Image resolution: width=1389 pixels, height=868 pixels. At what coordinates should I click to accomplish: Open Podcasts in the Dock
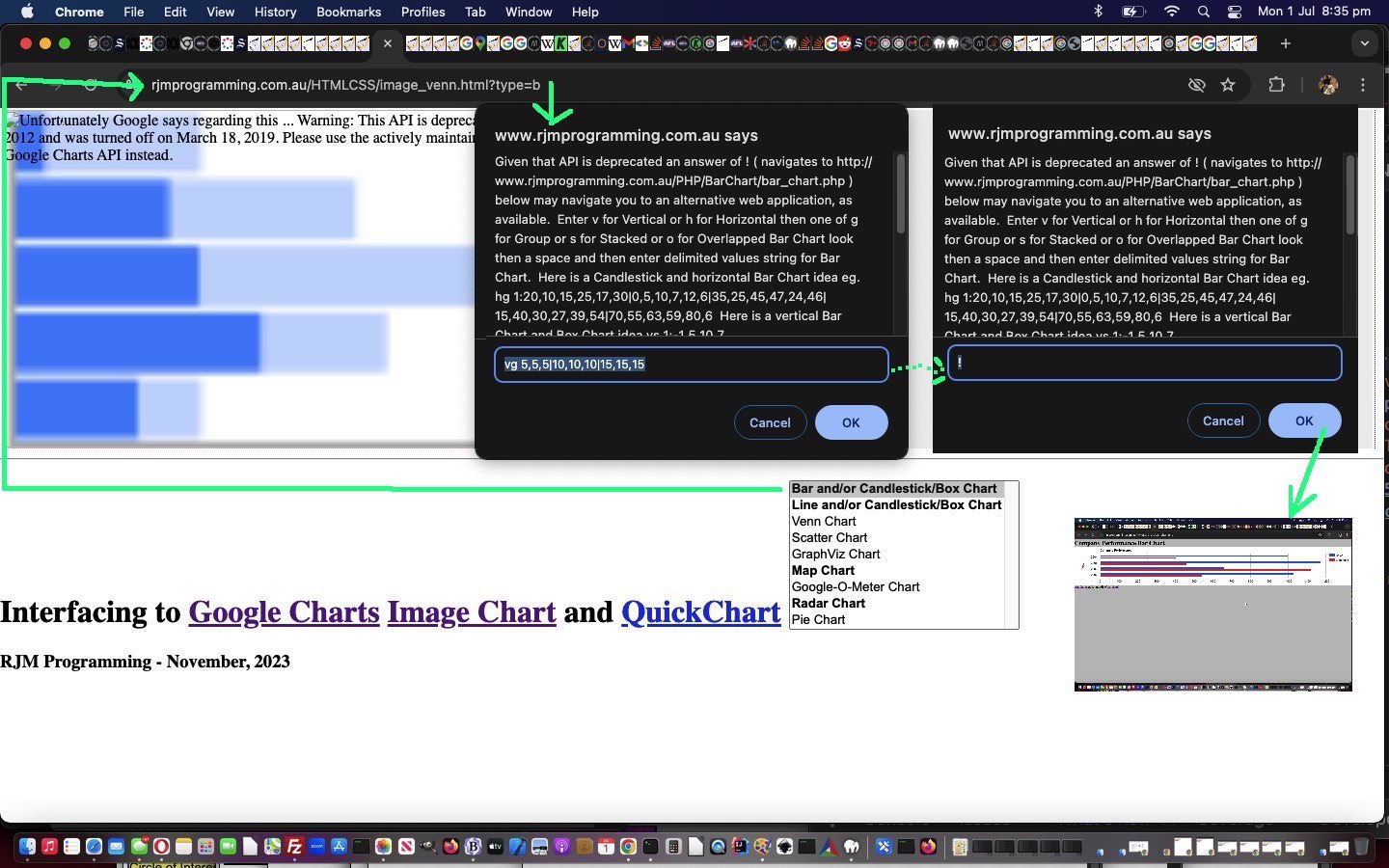(x=561, y=847)
